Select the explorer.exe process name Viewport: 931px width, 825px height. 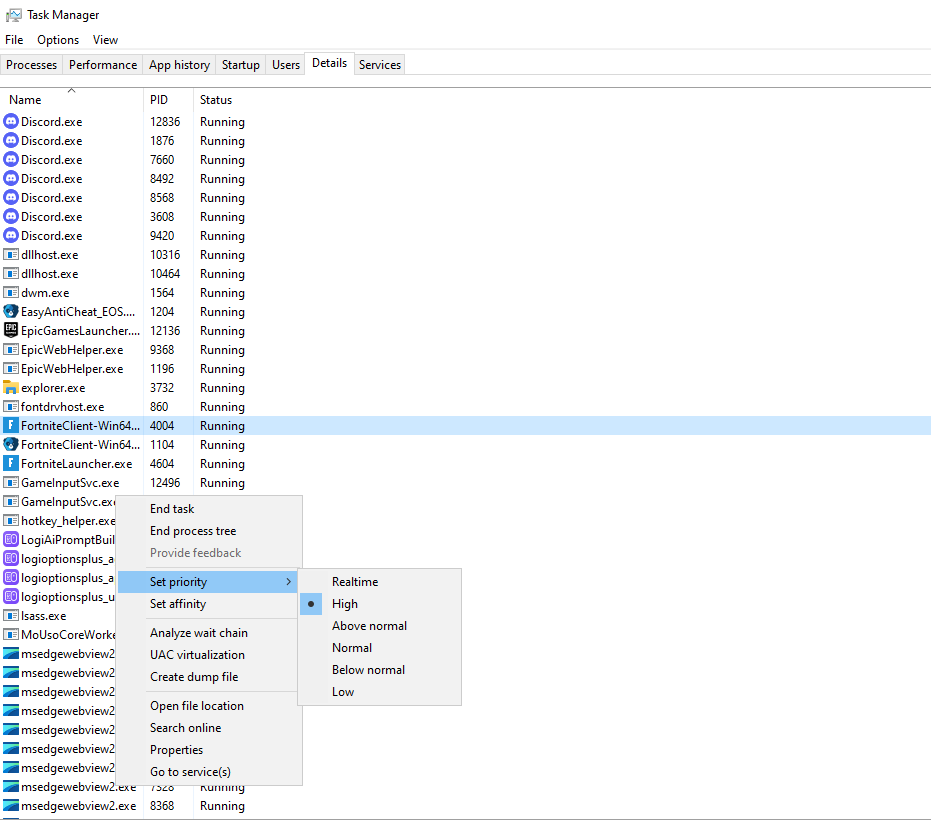[x=53, y=388]
